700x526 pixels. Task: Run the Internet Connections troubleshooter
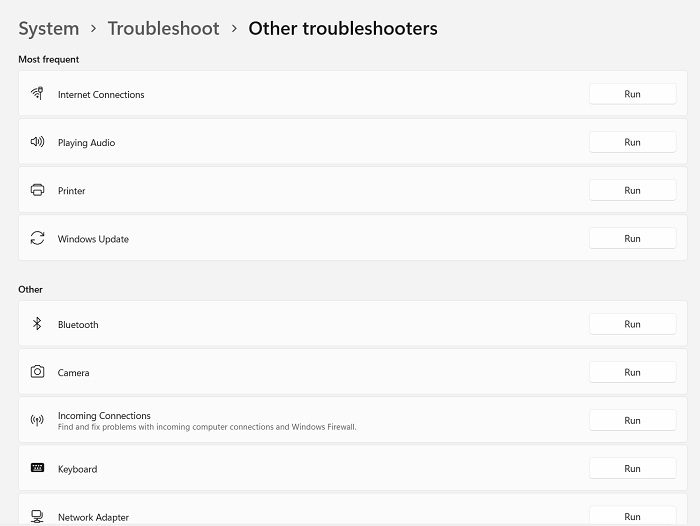[x=632, y=94]
